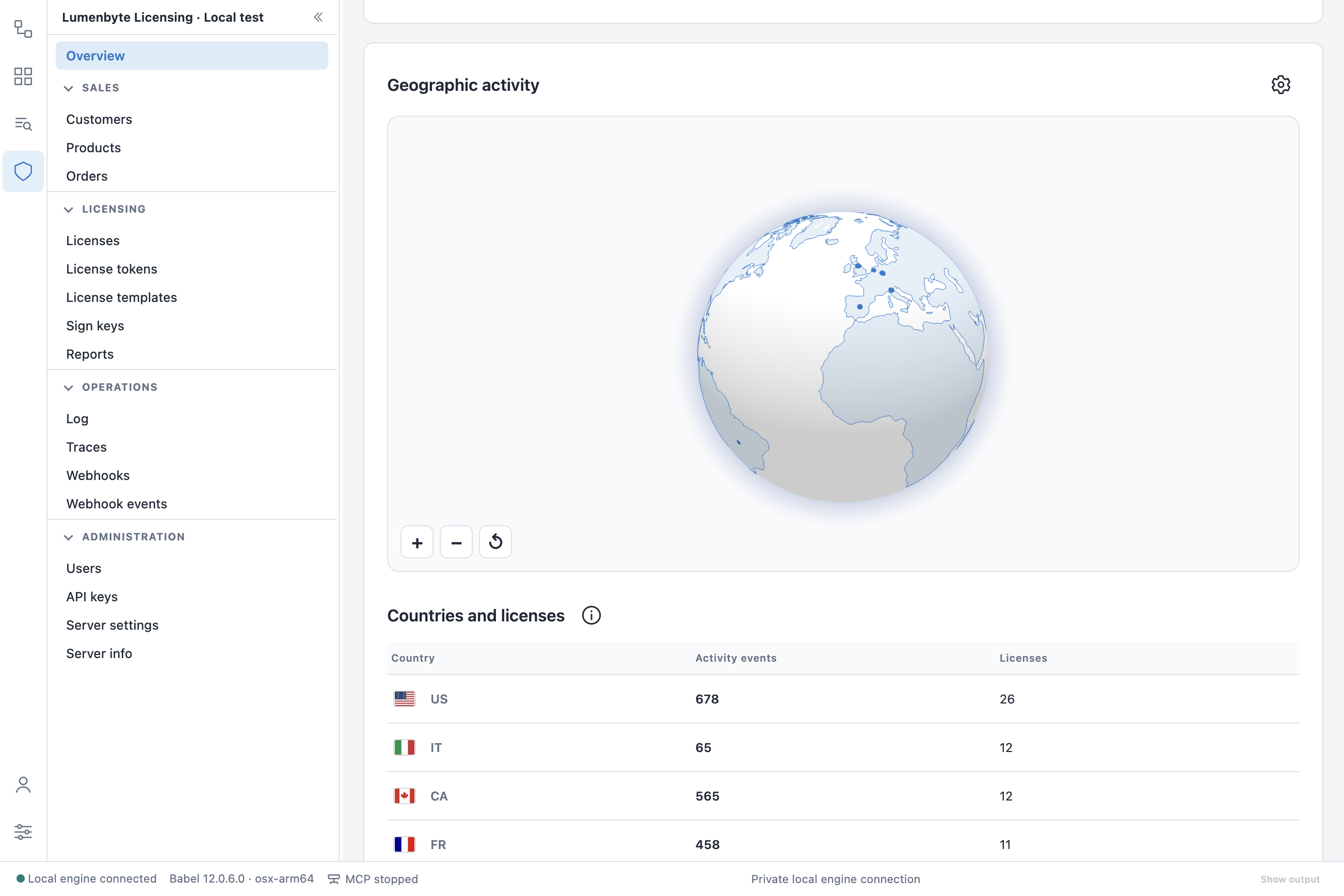Open API keys page

91,597
